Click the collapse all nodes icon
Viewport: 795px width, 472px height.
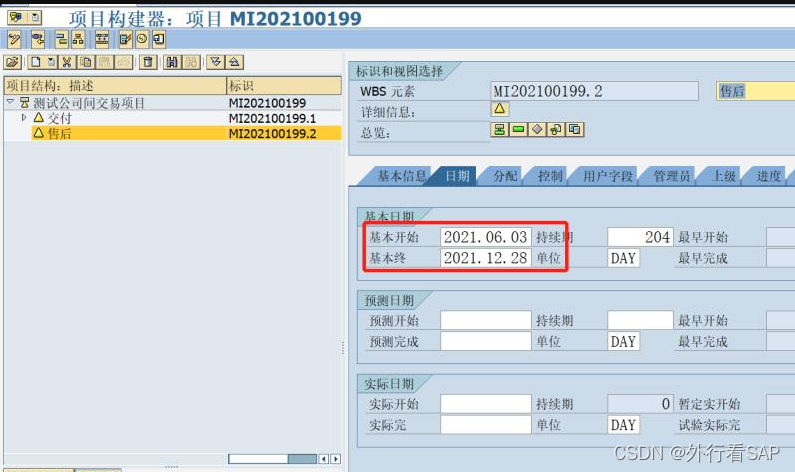point(234,62)
